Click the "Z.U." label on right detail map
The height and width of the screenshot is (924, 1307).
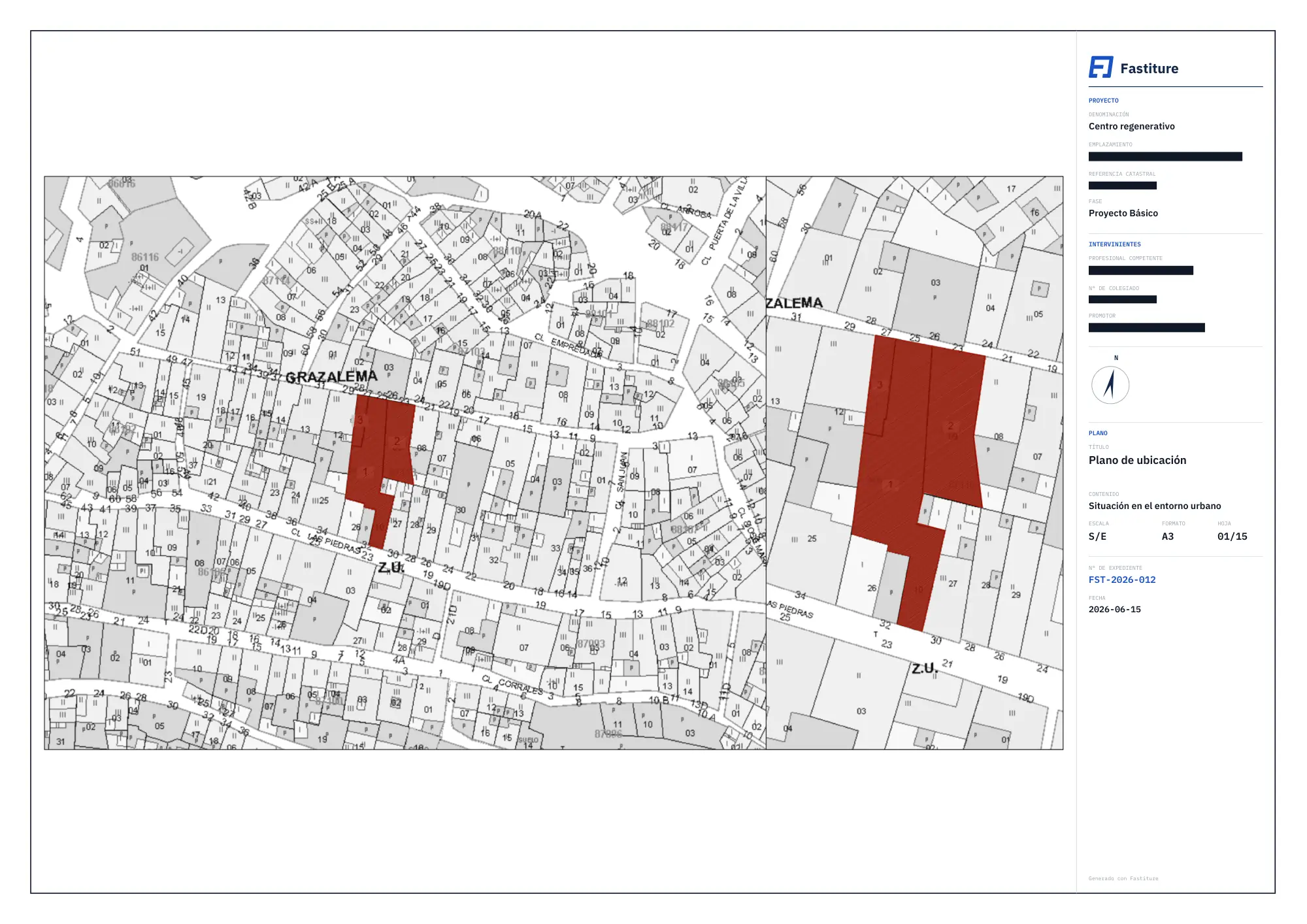pos(925,668)
